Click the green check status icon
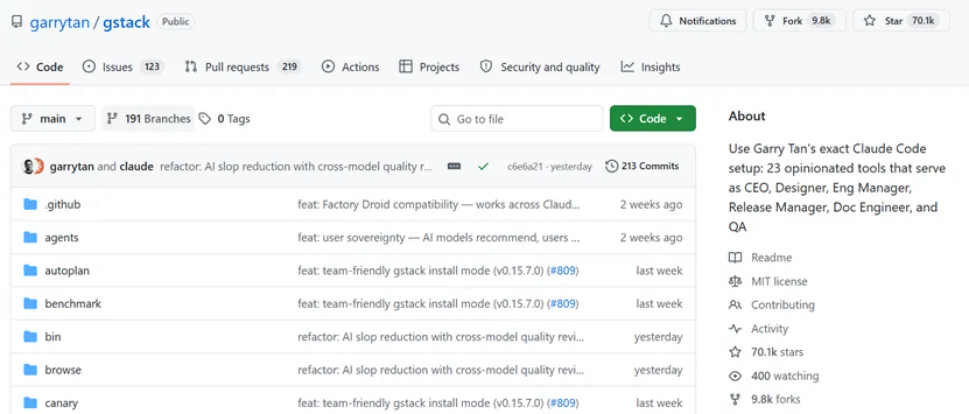This screenshot has width=969, height=414. click(x=483, y=166)
